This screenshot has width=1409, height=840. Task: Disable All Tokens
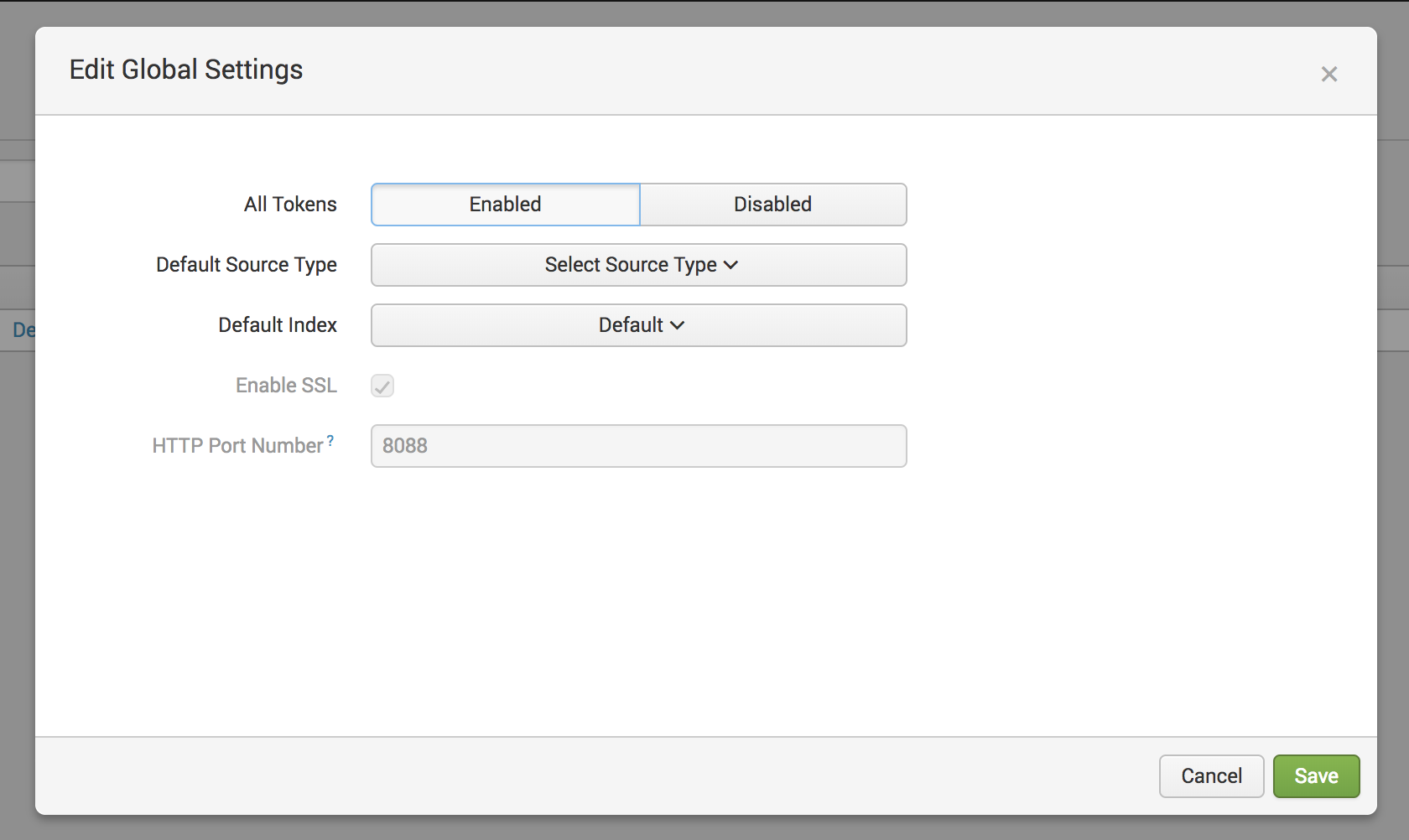[x=772, y=204]
